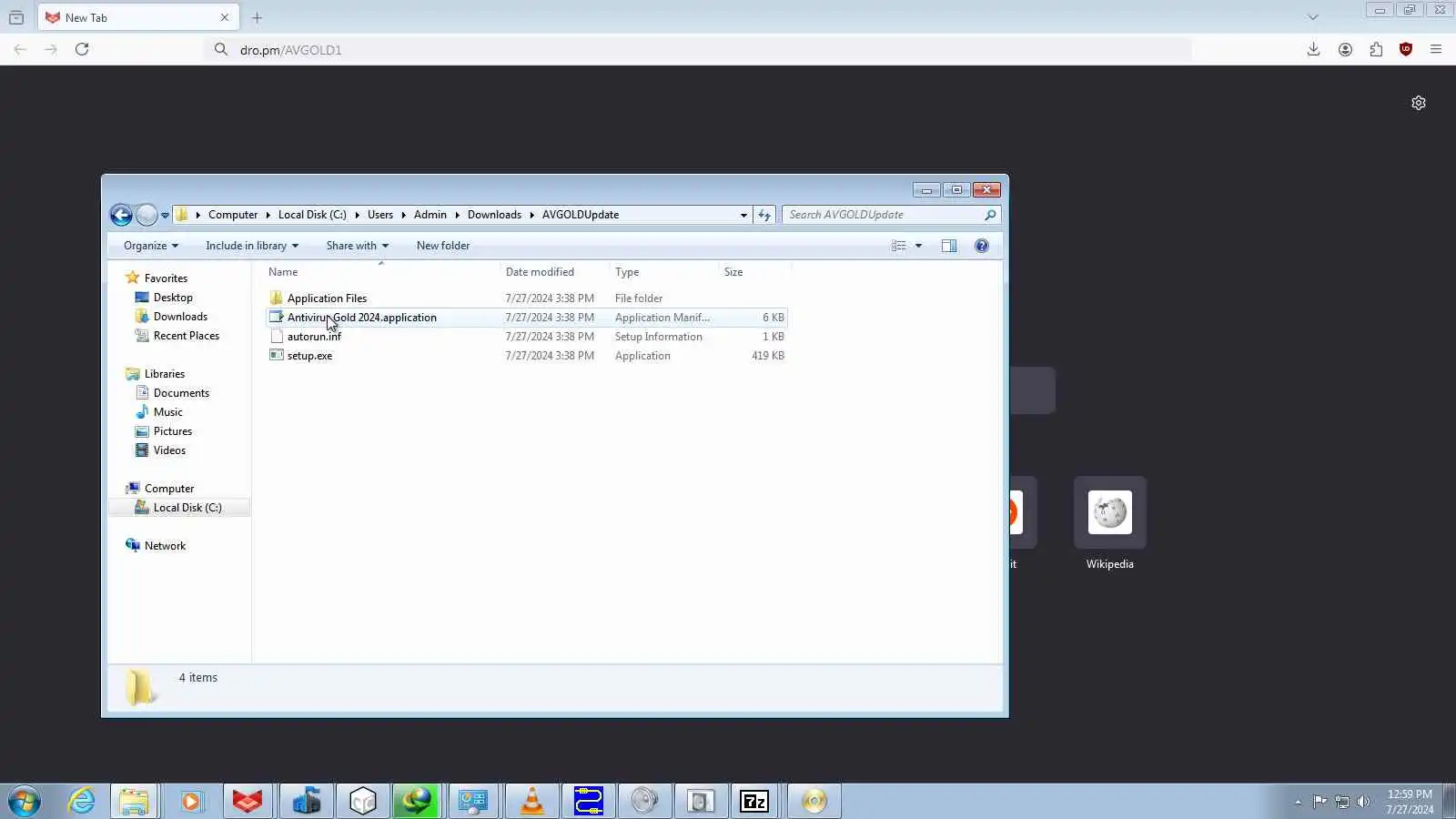Reload the browser page
The width and height of the screenshot is (1456, 819).
82,49
